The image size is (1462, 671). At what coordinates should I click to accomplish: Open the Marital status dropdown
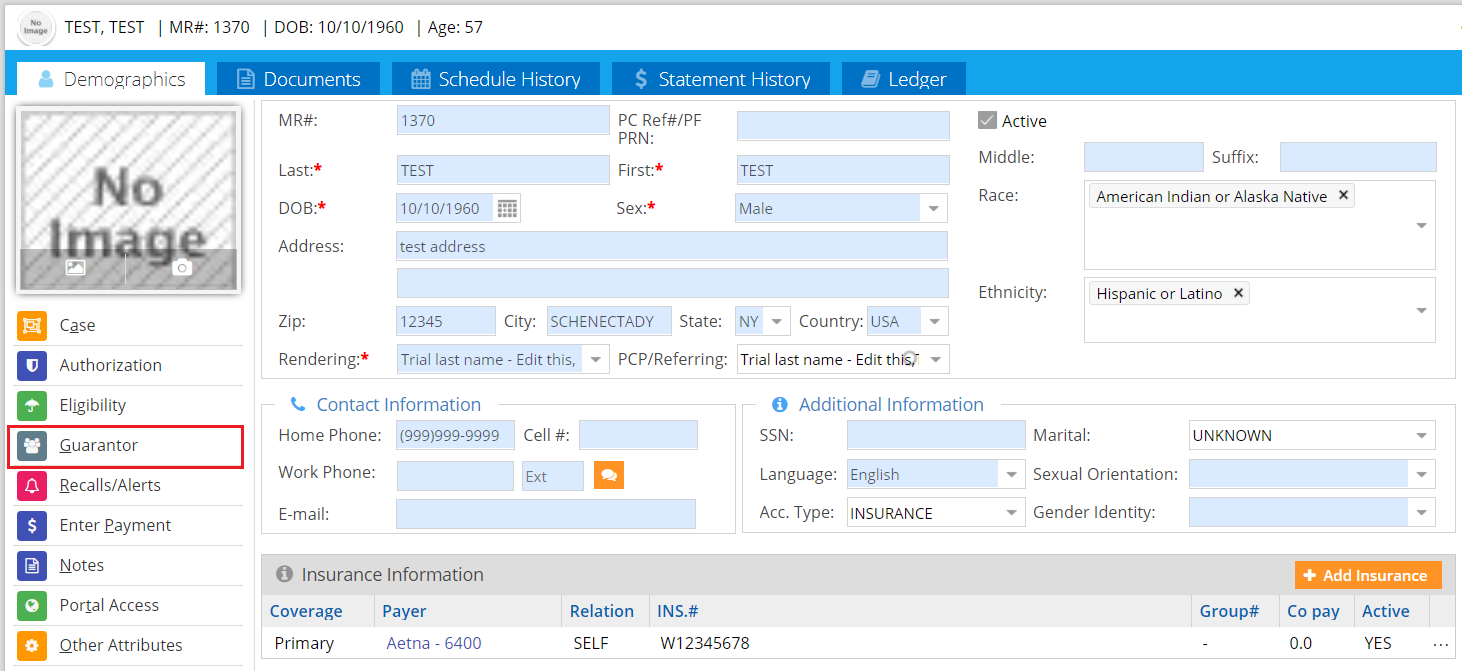pos(1421,436)
